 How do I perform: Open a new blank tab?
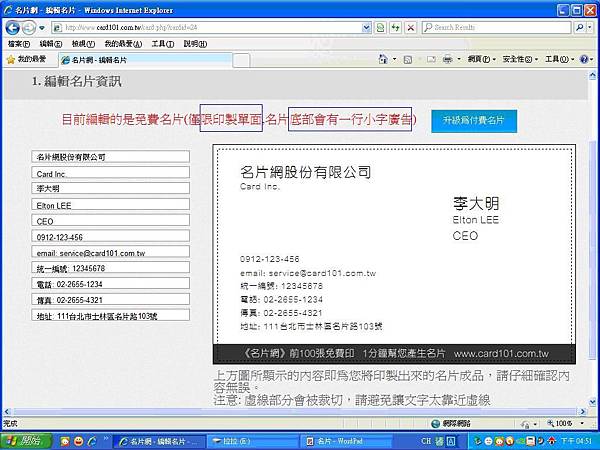[241, 60]
